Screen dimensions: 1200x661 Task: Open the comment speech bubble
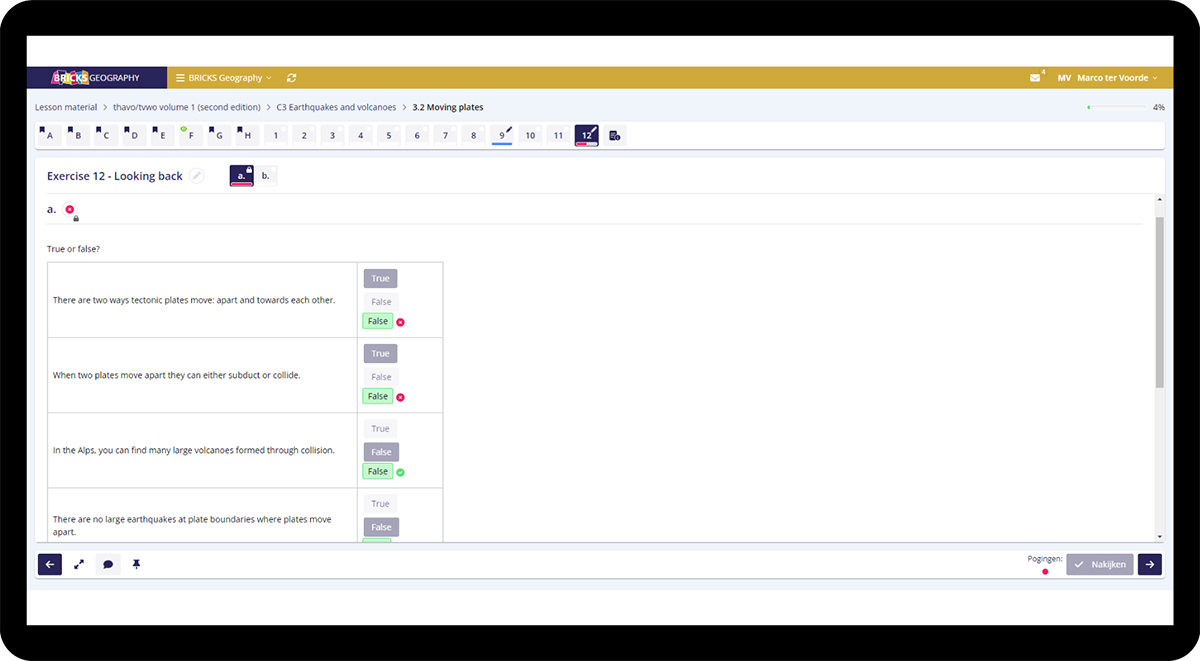tap(108, 564)
